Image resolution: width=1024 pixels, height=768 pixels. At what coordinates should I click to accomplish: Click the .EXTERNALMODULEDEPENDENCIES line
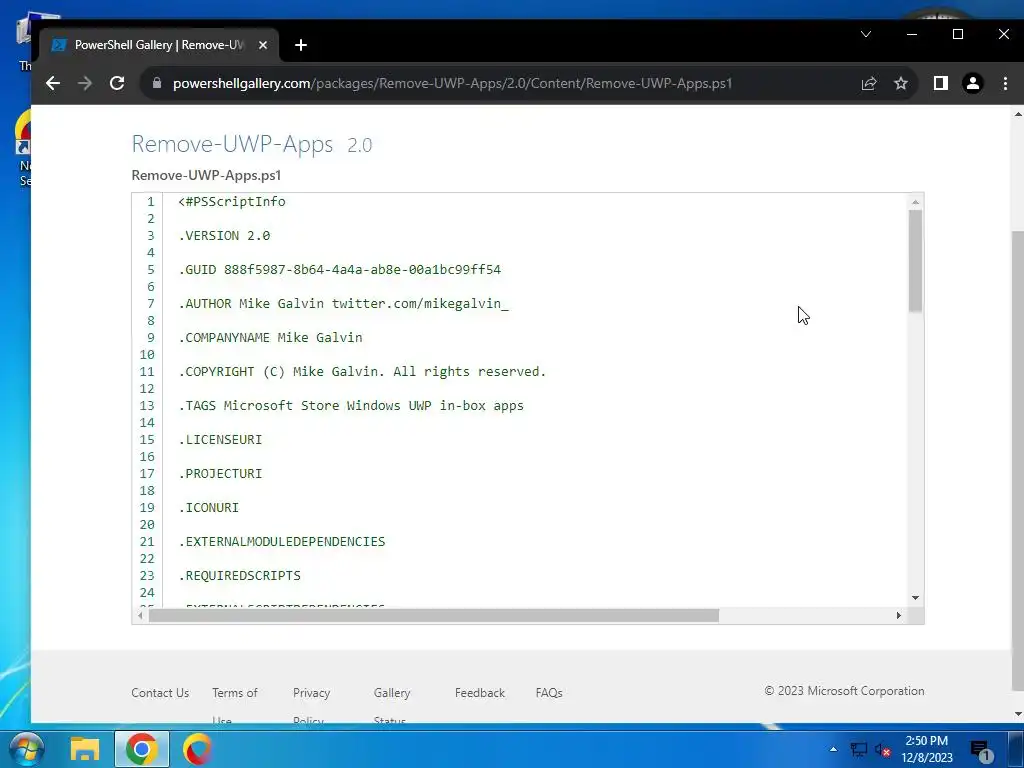point(281,541)
